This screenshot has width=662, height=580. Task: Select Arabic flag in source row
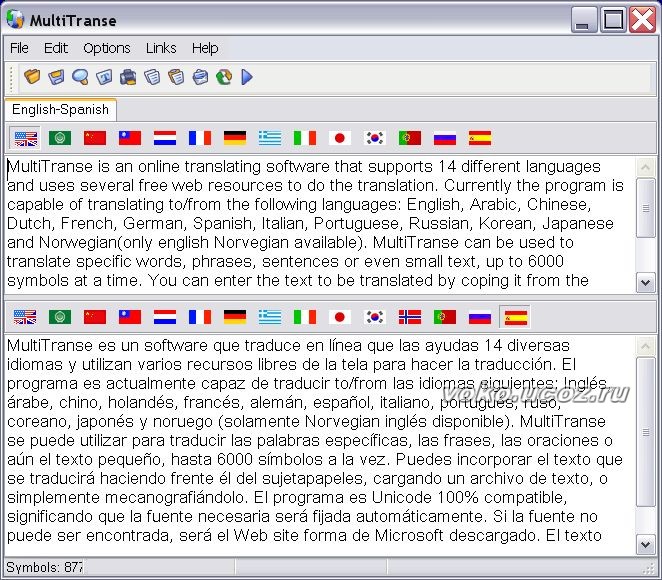pyautogui.click(x=60, y=138)
